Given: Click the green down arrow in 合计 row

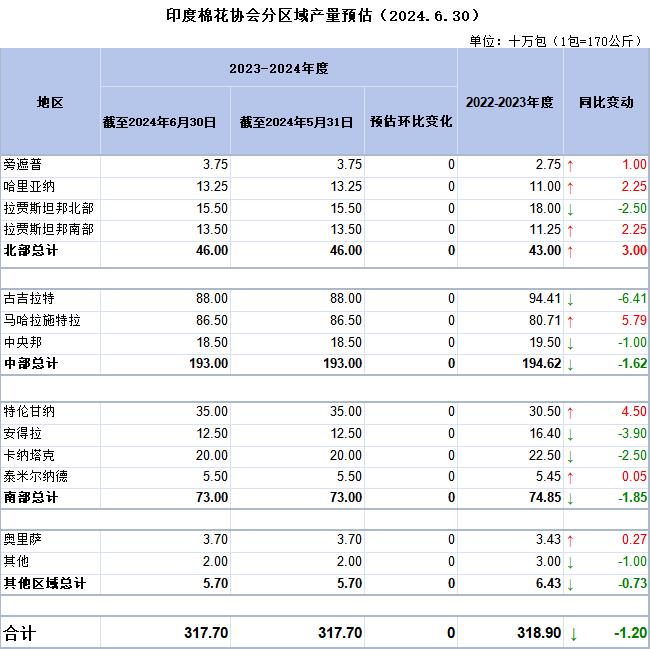Looking at the screenshot, I should pos(573,633).
